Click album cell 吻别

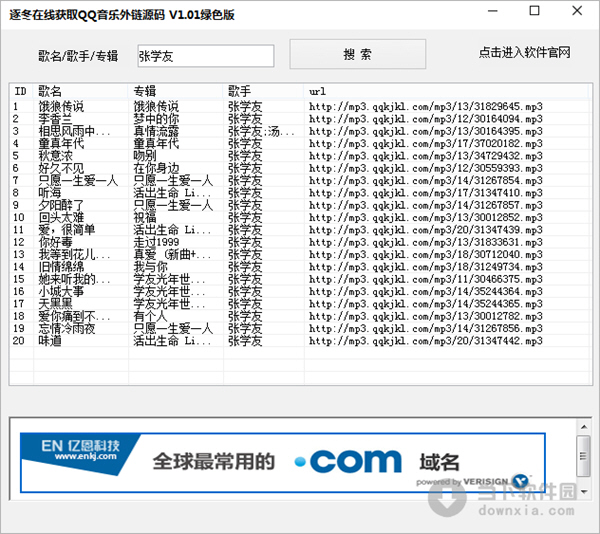145,156
